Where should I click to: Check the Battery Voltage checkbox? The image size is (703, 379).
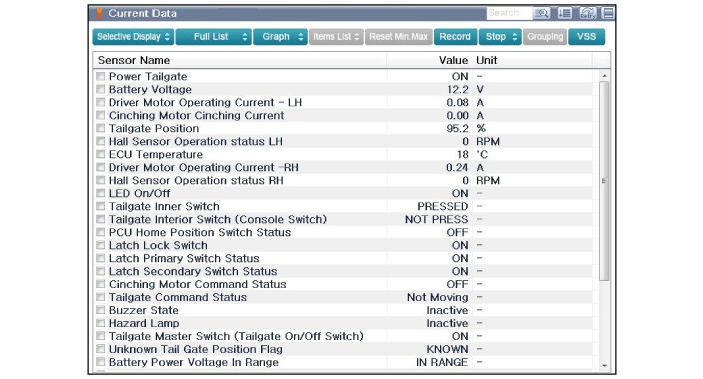coord(100,89)
